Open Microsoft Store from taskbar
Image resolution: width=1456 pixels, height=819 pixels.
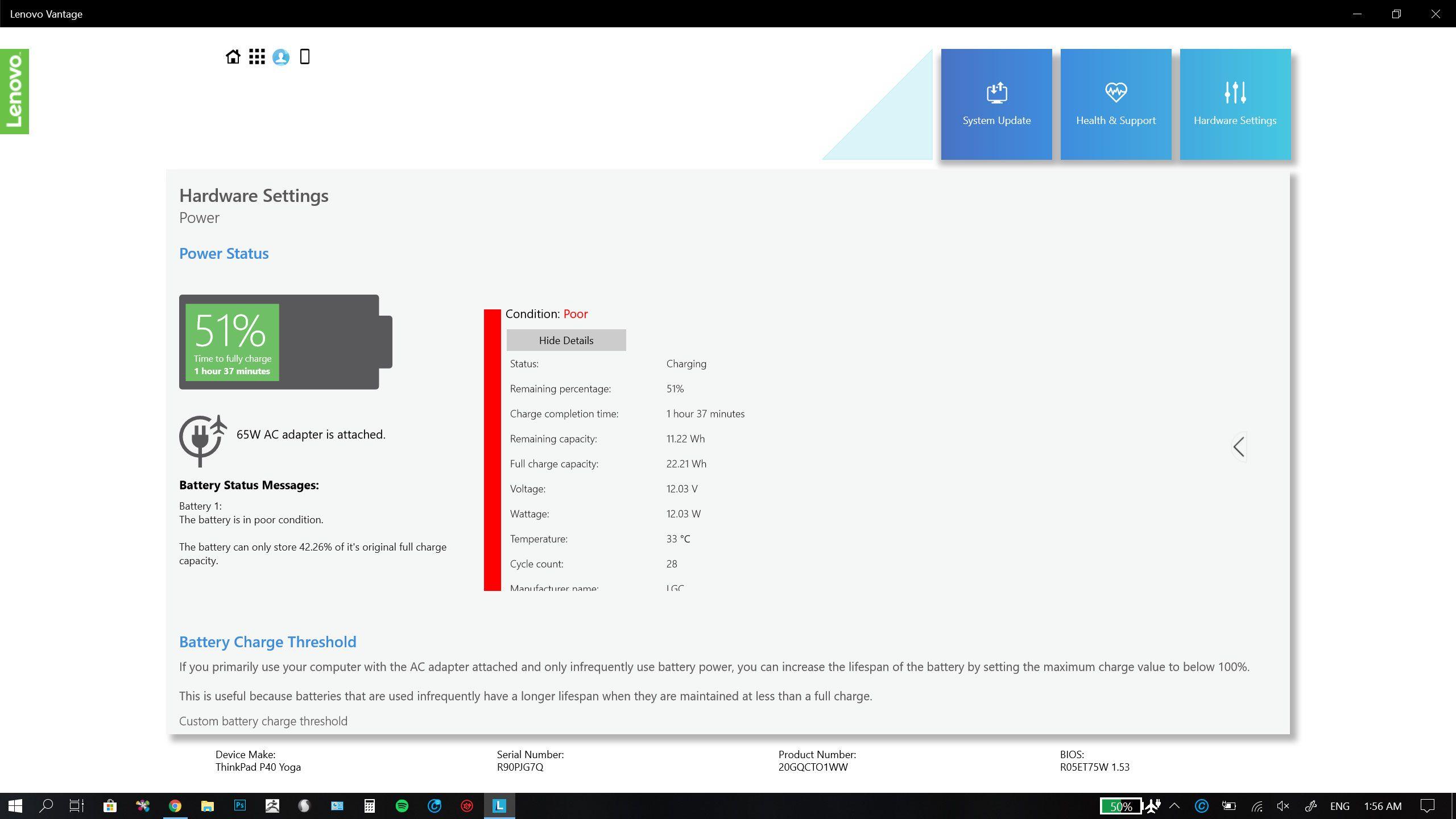(110, 806)
